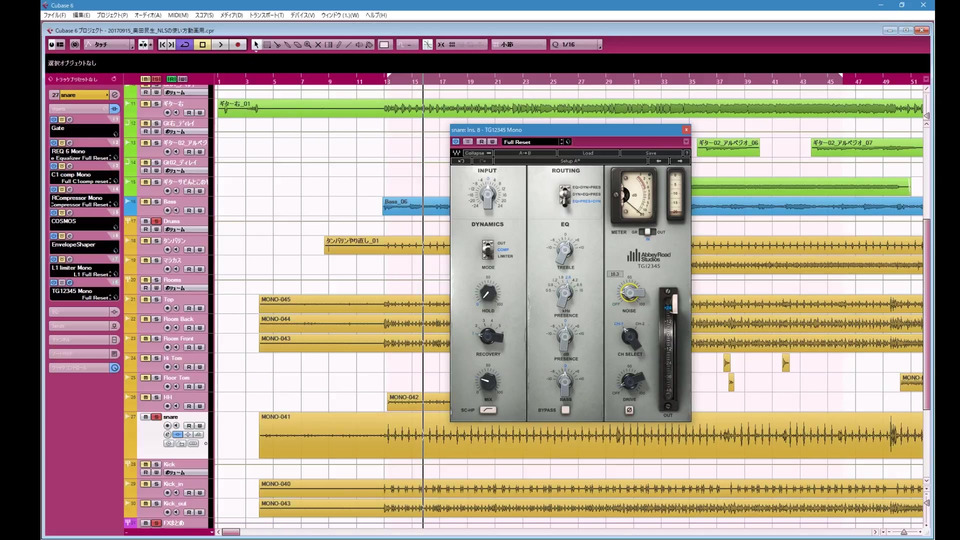Select the Zoom magnifier tool
This screenshot has height=540, width=960.
pyautogui.click(x=308, y=45)
